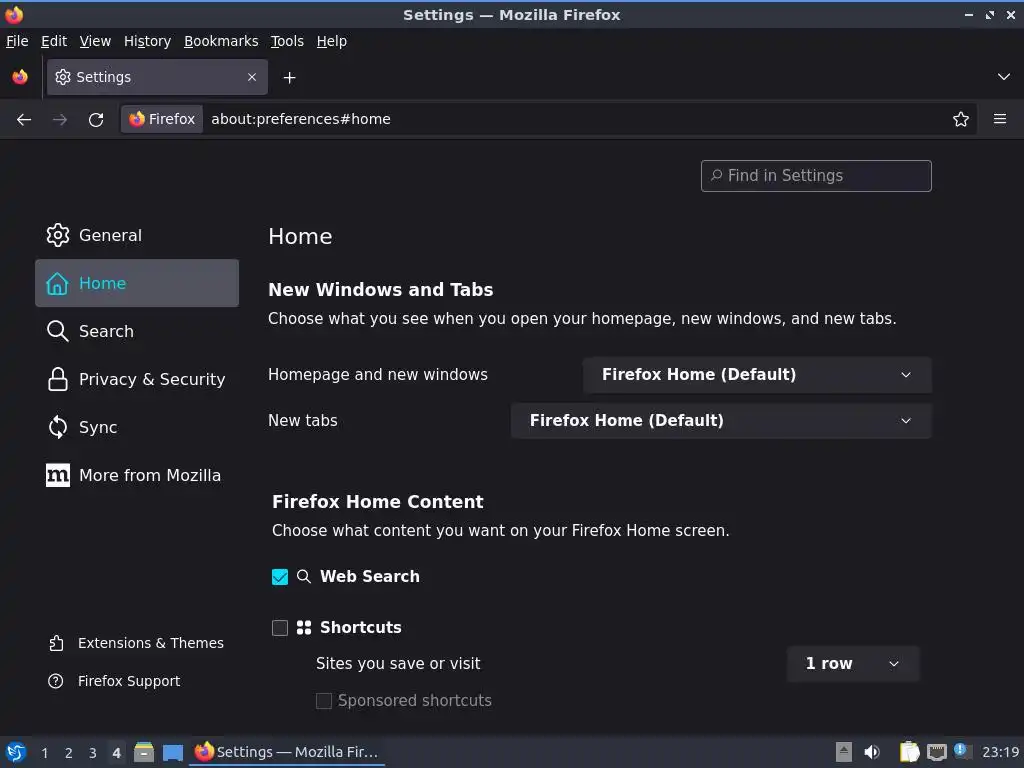Viewport: 1024px width, 768px height.
Task: Open the History menu
Action: coord(147,41)
